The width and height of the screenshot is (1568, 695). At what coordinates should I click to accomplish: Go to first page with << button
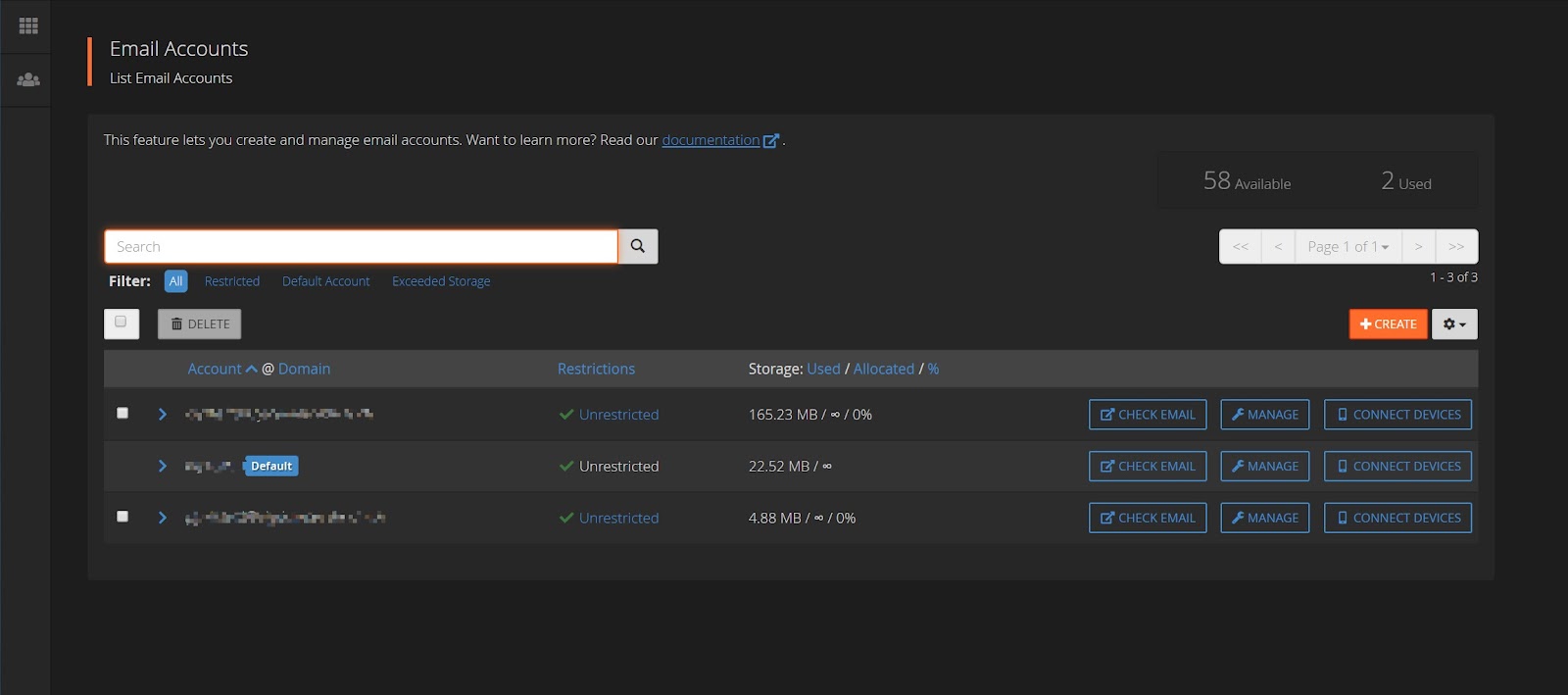1241,247
